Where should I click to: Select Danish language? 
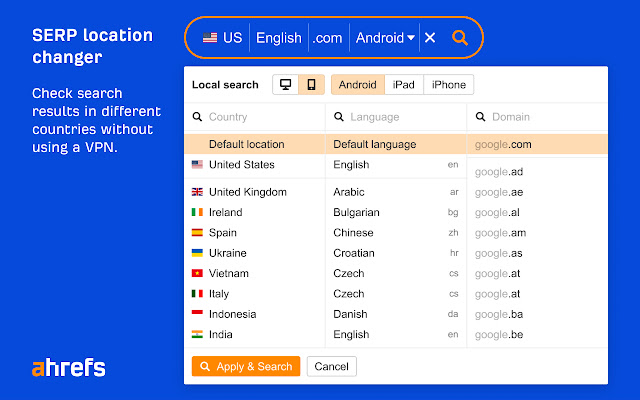pyautogui.click(x=396, y=314)
